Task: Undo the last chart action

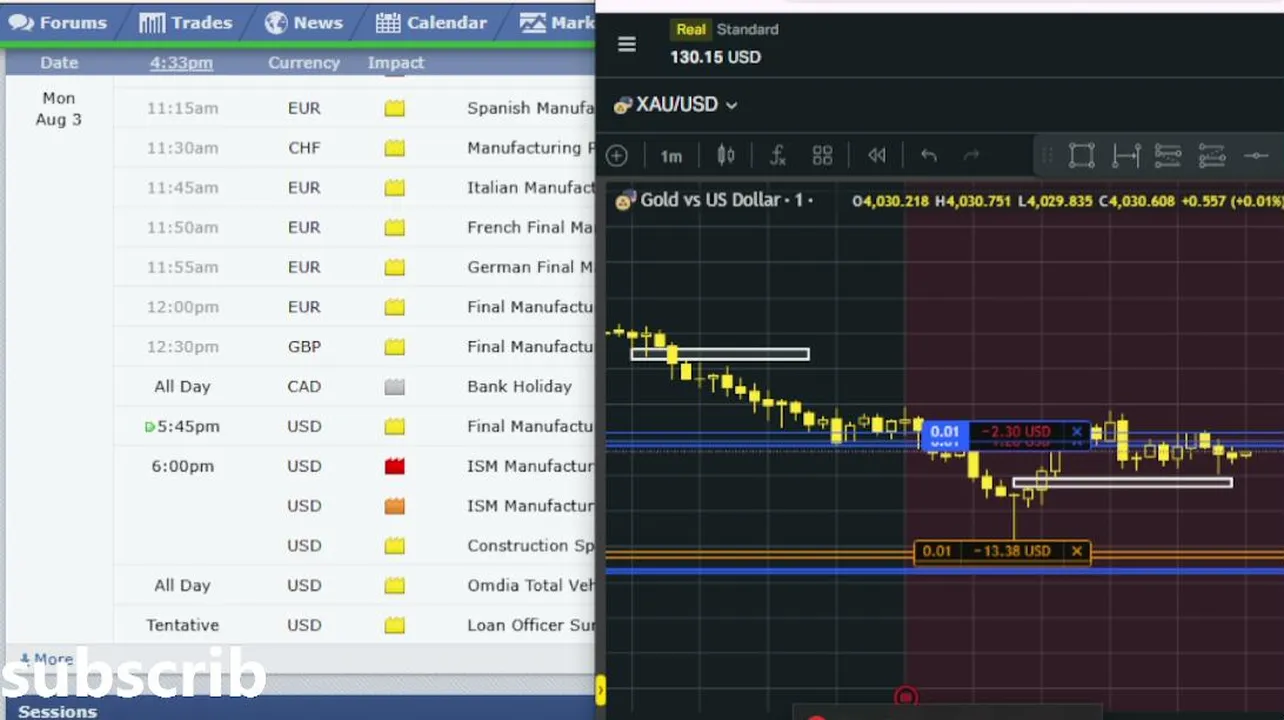Action: (929, 155)
